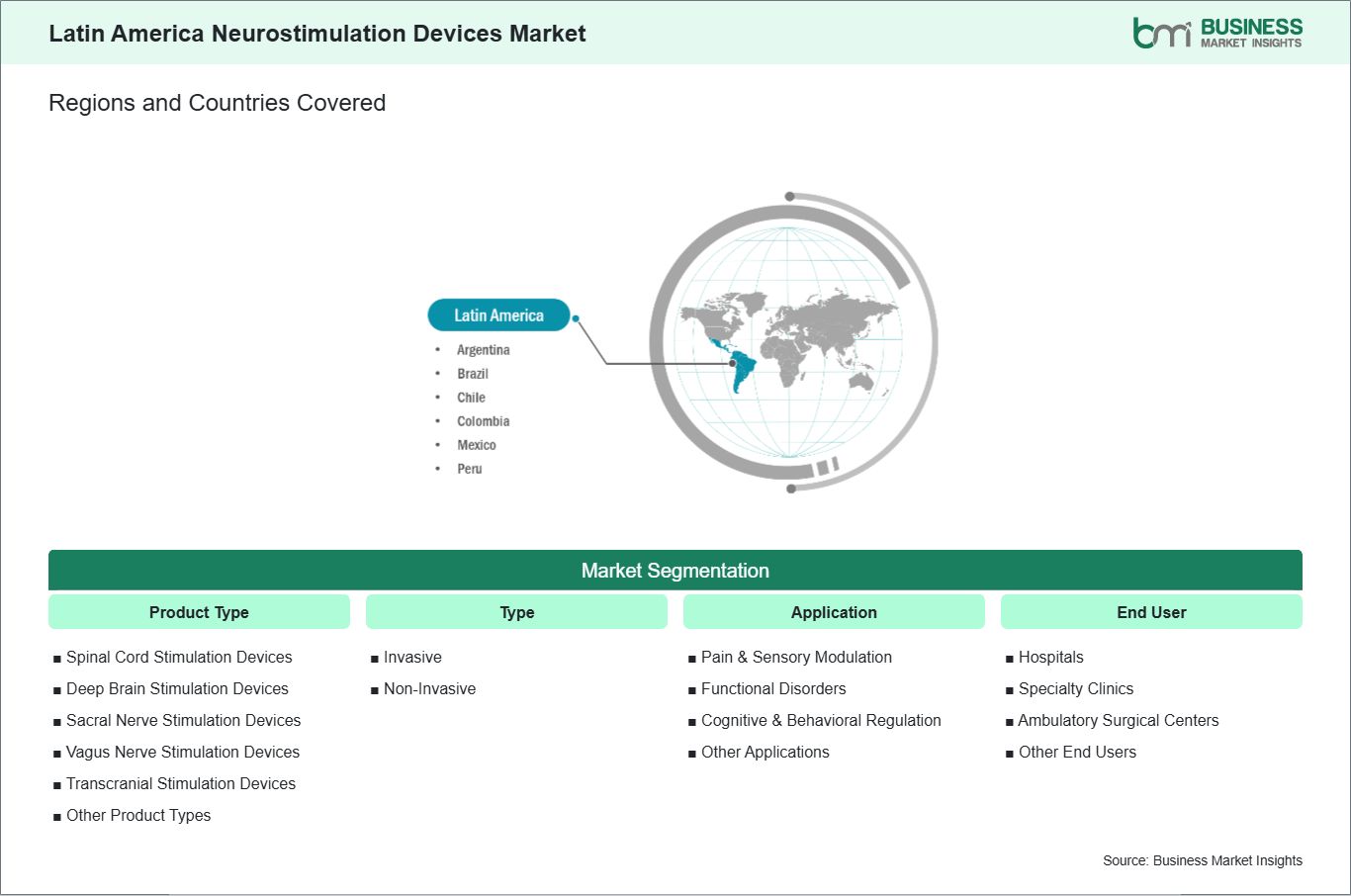The width and height of the screenshot is (1351, 896).
Task: Click the Latin America Neurostimulation Devices Market title
Action: [317, 34]
